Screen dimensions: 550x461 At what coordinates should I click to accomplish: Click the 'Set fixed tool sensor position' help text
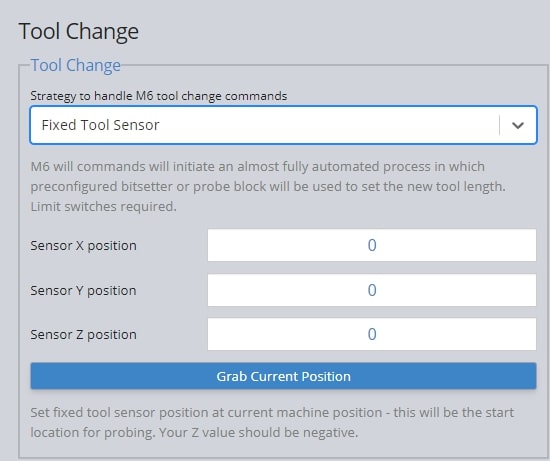(272, 413)
